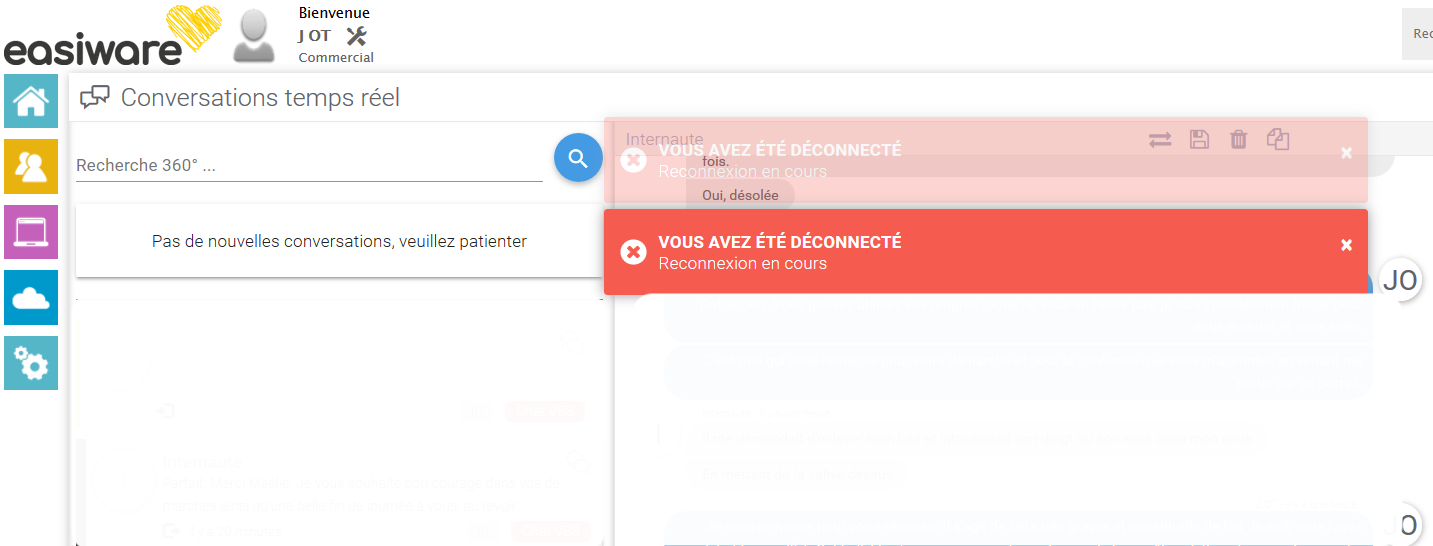
Task: Dismiss the solid red disconnected notification
Action: pyautogui.click(x=1346, y=245)
